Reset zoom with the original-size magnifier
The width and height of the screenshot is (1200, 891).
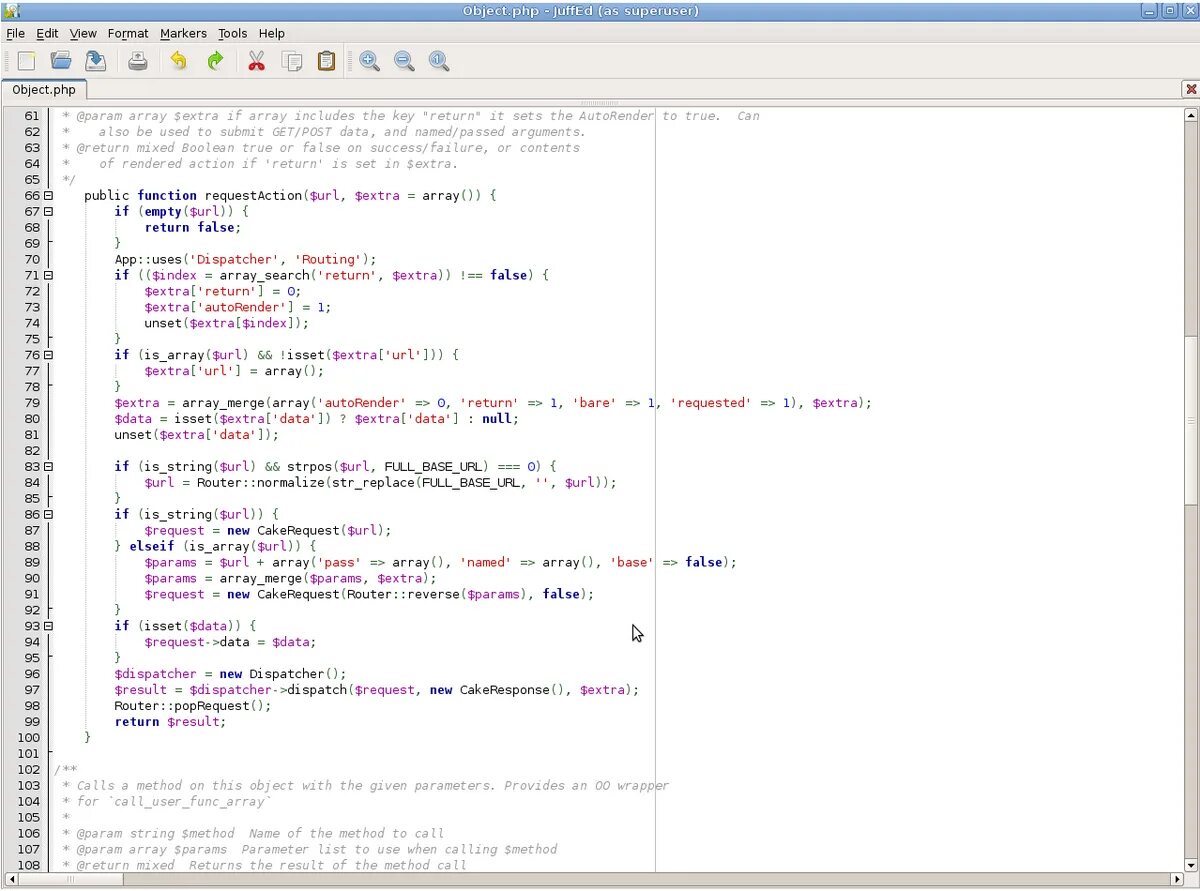click(x=438, y=61)
